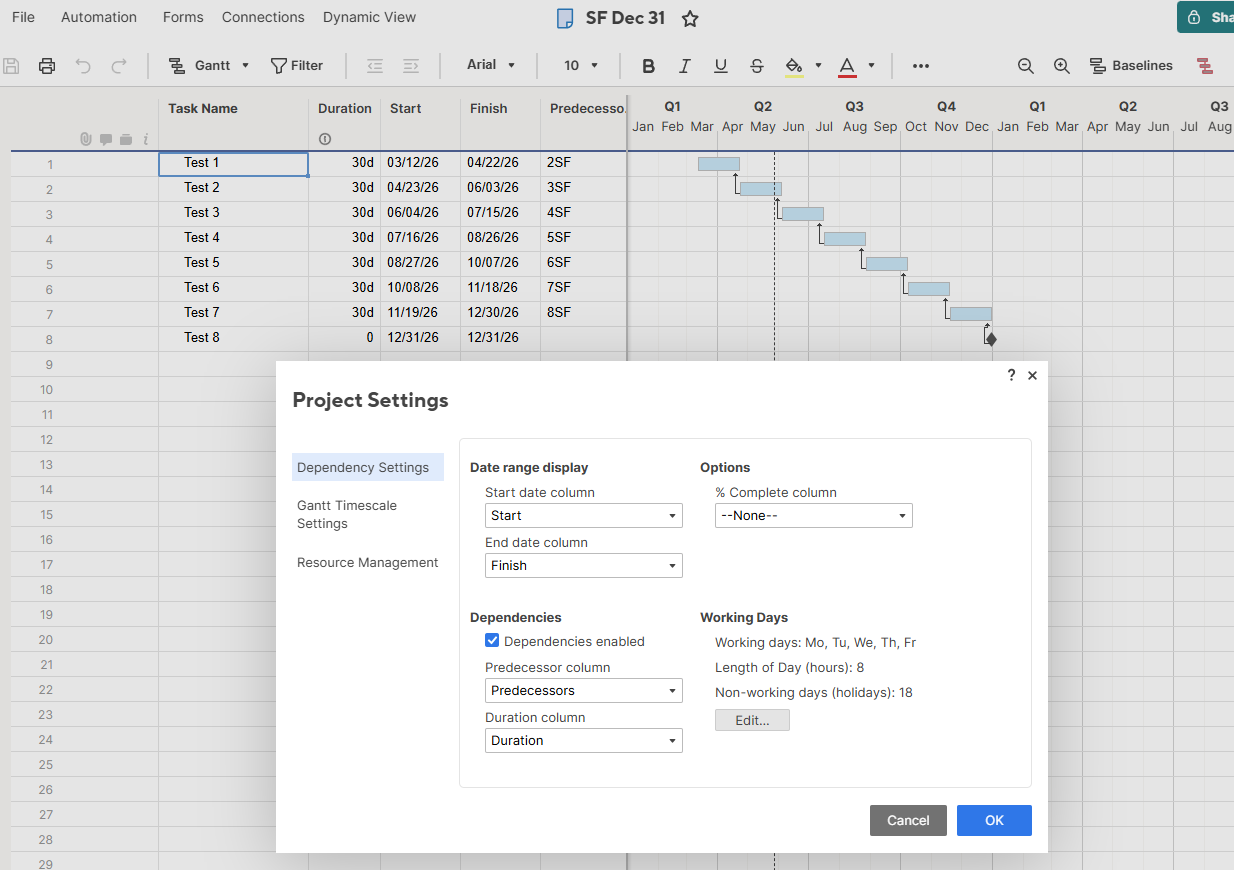
Task: Expand fill color options arrow
Action: pos(818,66)
